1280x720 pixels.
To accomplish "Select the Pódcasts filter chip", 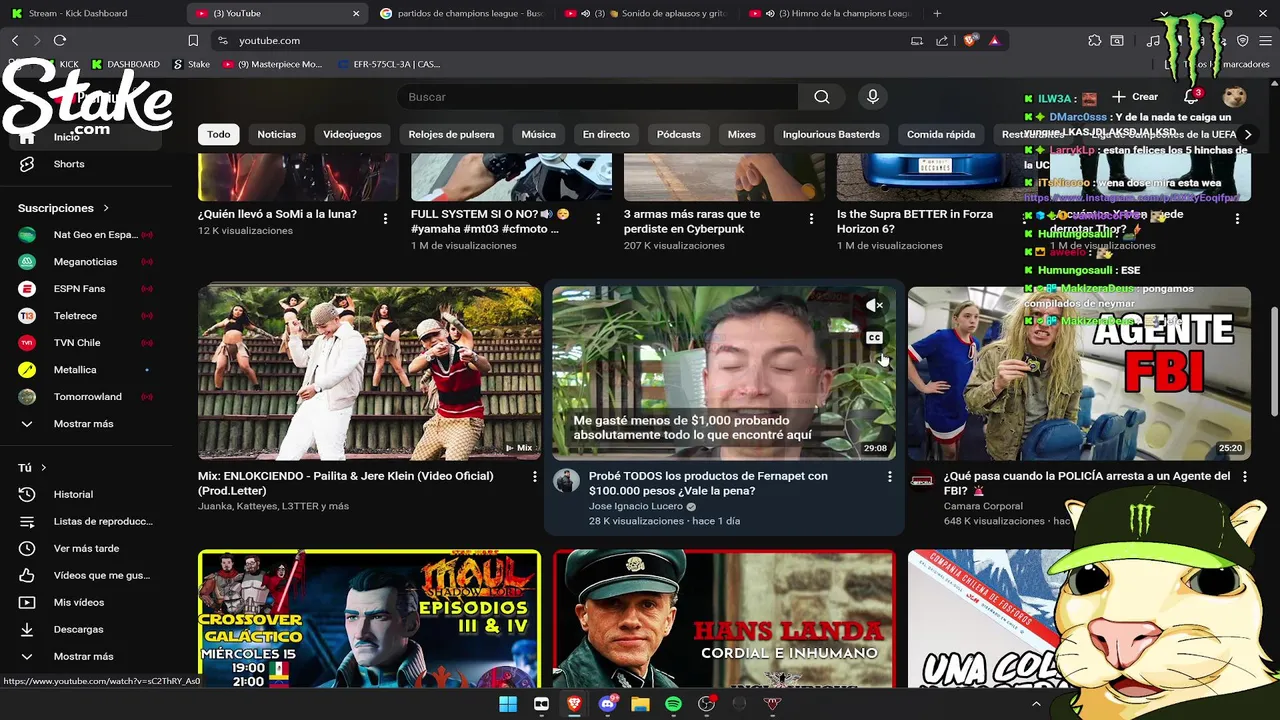I will [x=679, y=134].
